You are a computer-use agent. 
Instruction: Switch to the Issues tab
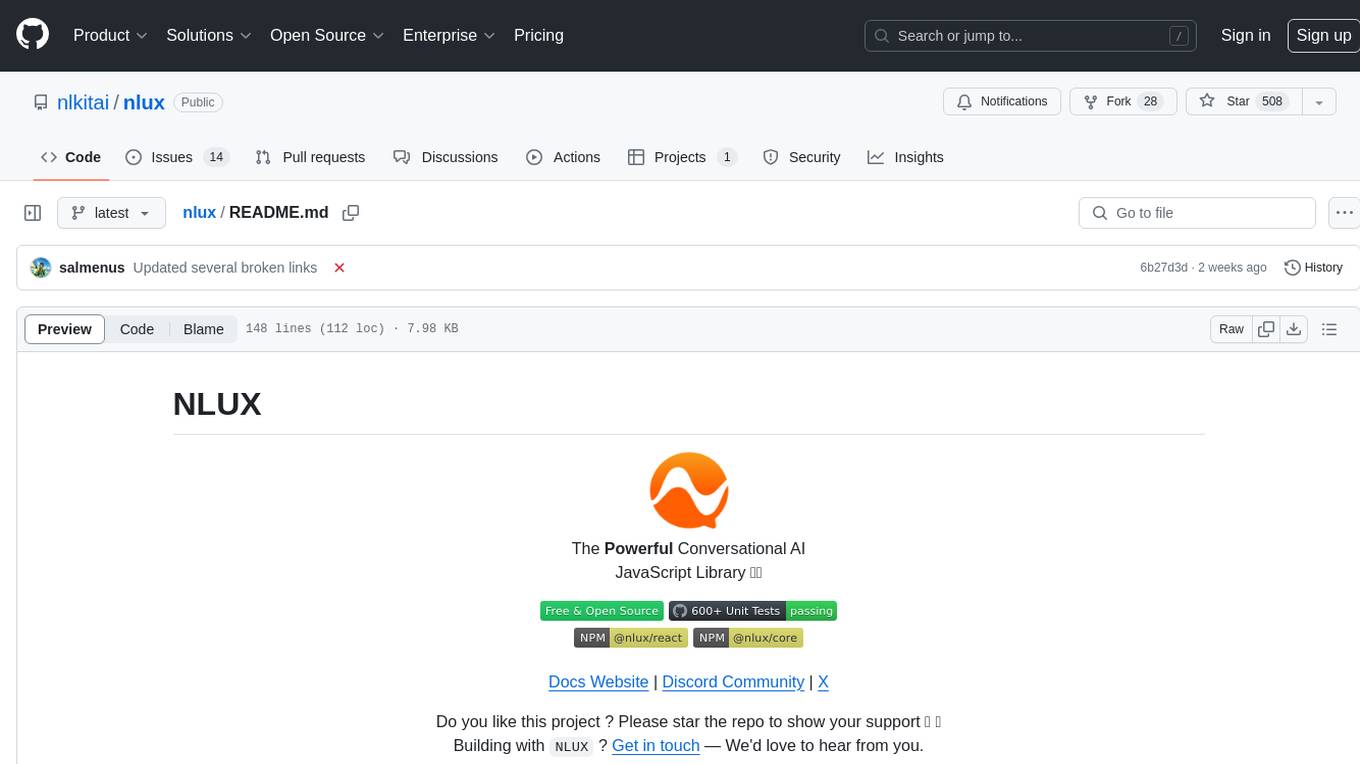177,157
